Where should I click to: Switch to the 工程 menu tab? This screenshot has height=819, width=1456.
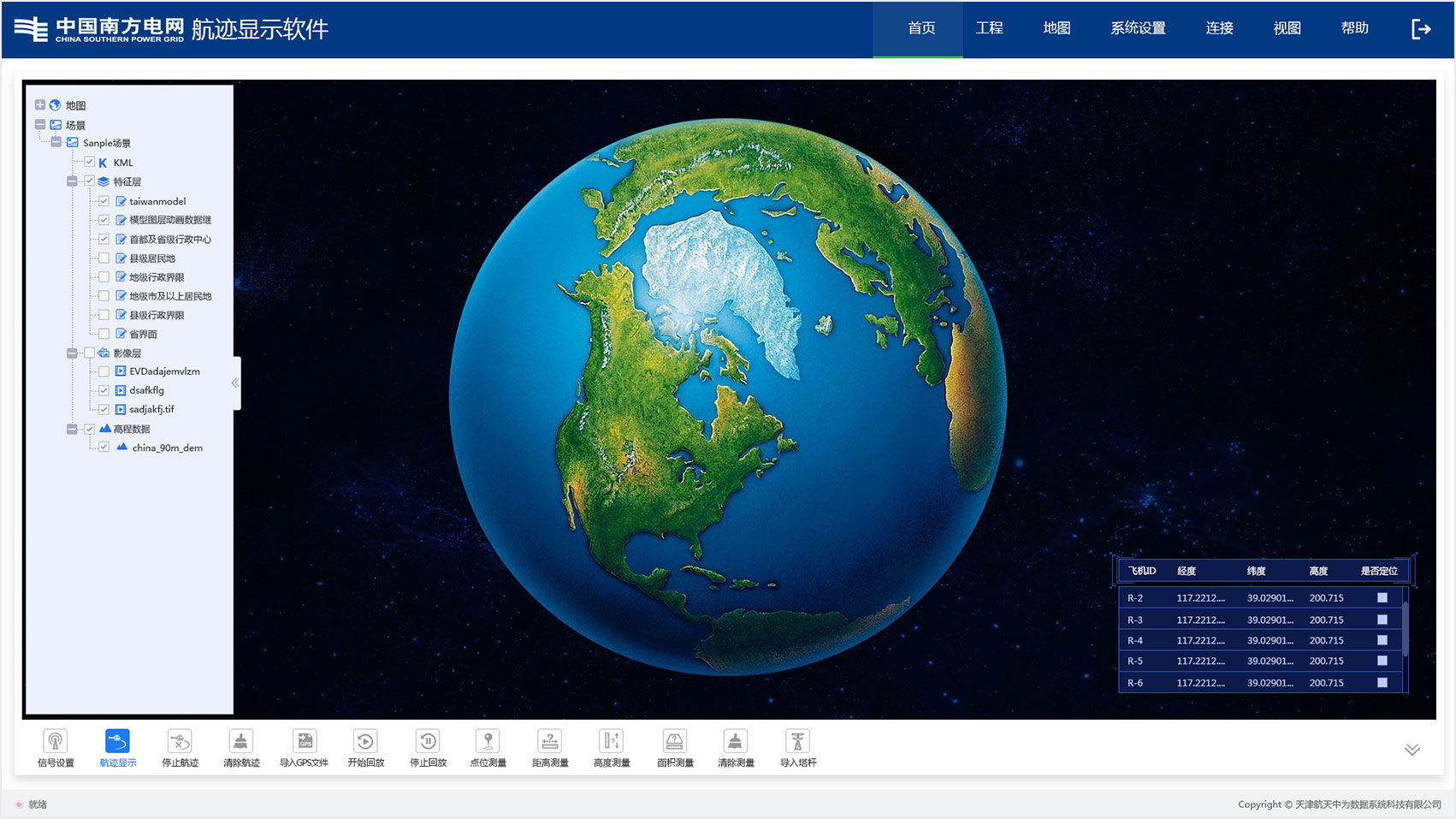click(989, 28)
